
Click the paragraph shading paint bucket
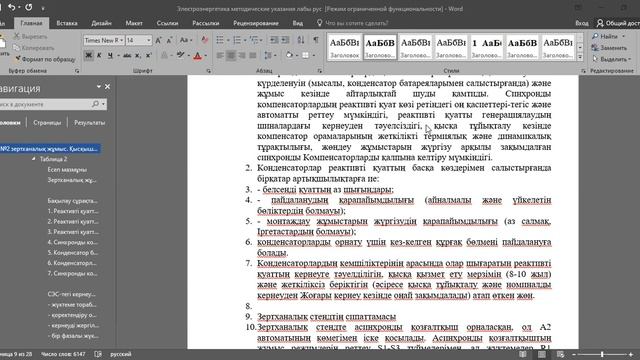[x=289, y=55]
